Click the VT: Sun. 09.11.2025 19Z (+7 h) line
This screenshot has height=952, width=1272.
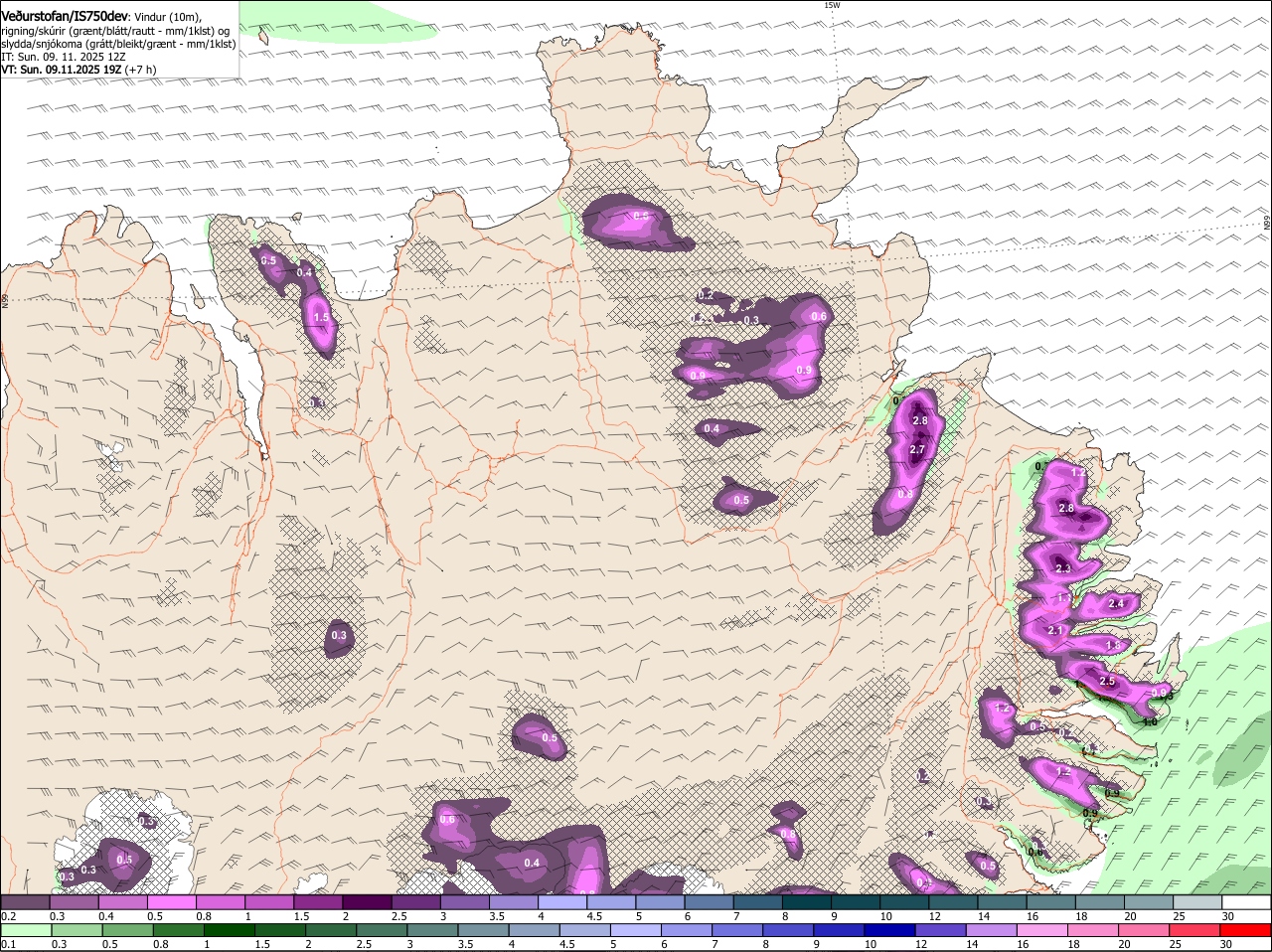(79, 70)
